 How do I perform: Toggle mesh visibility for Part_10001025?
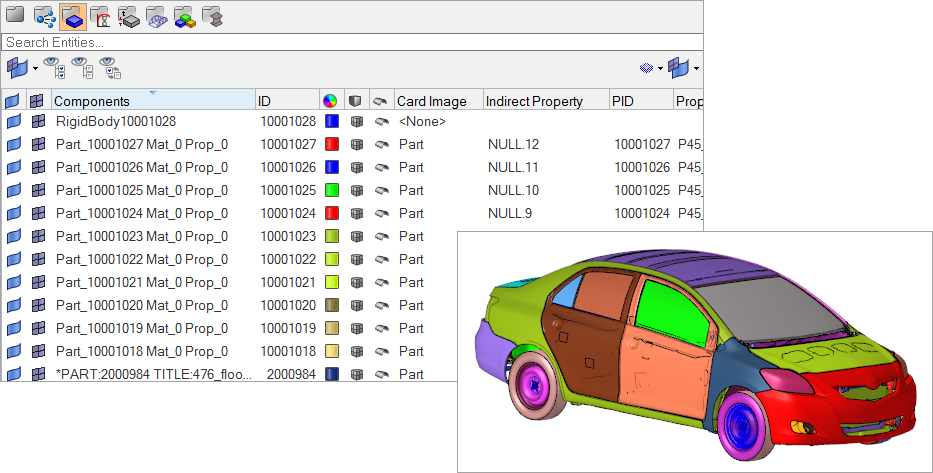pos(38,190)
